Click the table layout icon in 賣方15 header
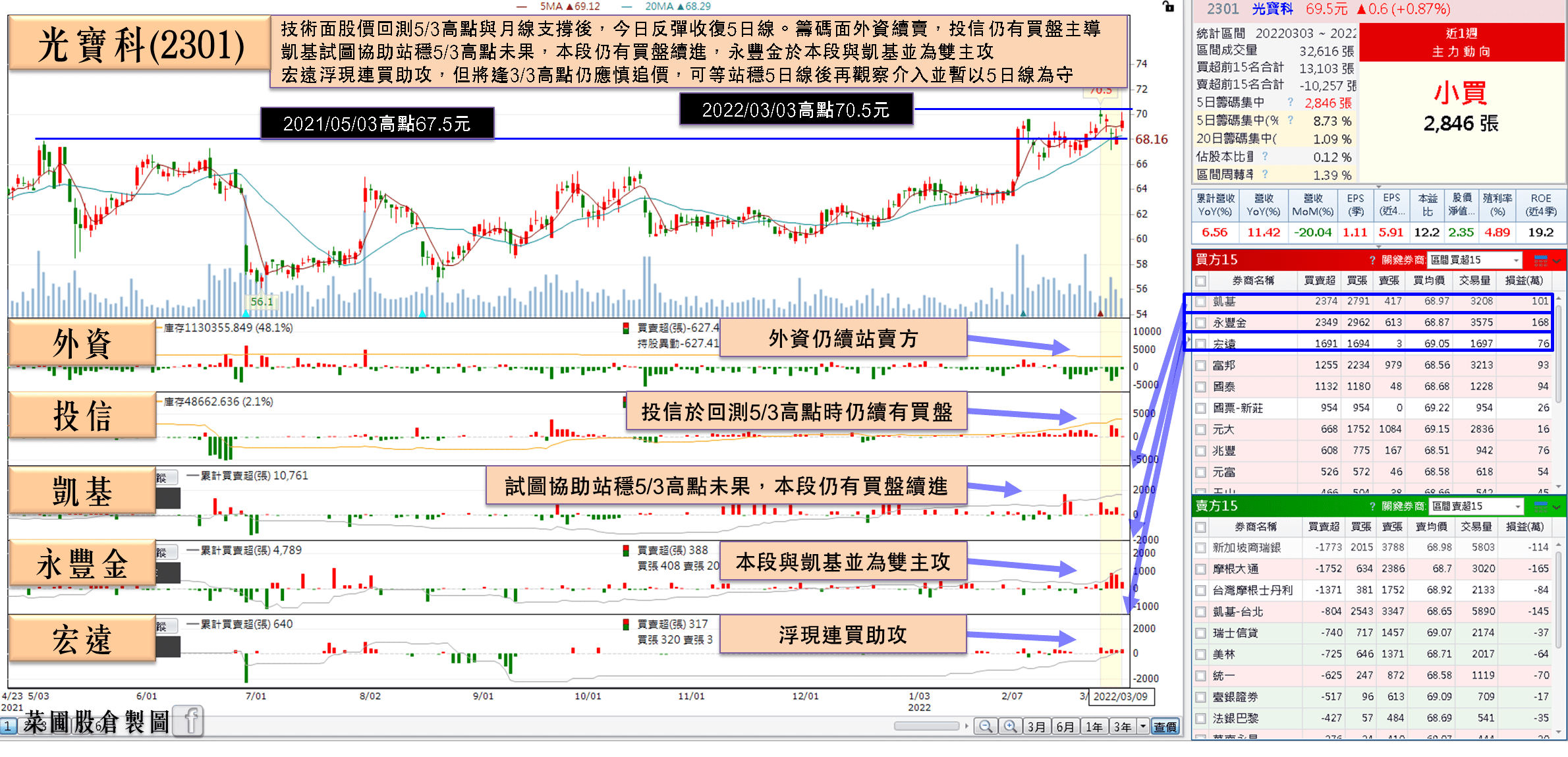 coord(1541,506)
